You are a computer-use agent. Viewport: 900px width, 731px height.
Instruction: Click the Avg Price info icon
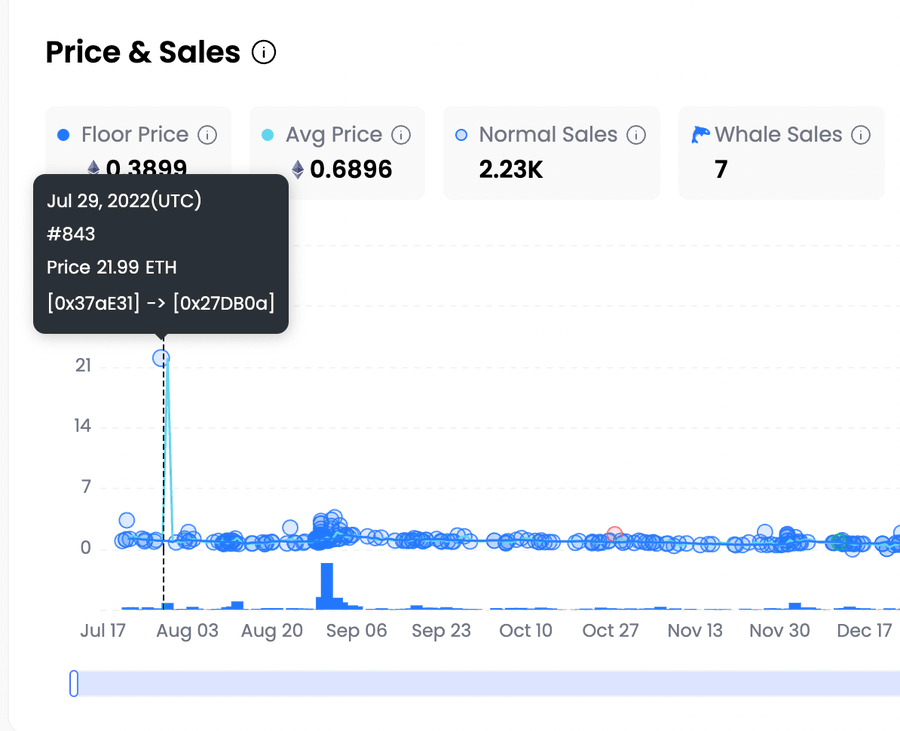[401, 135]
